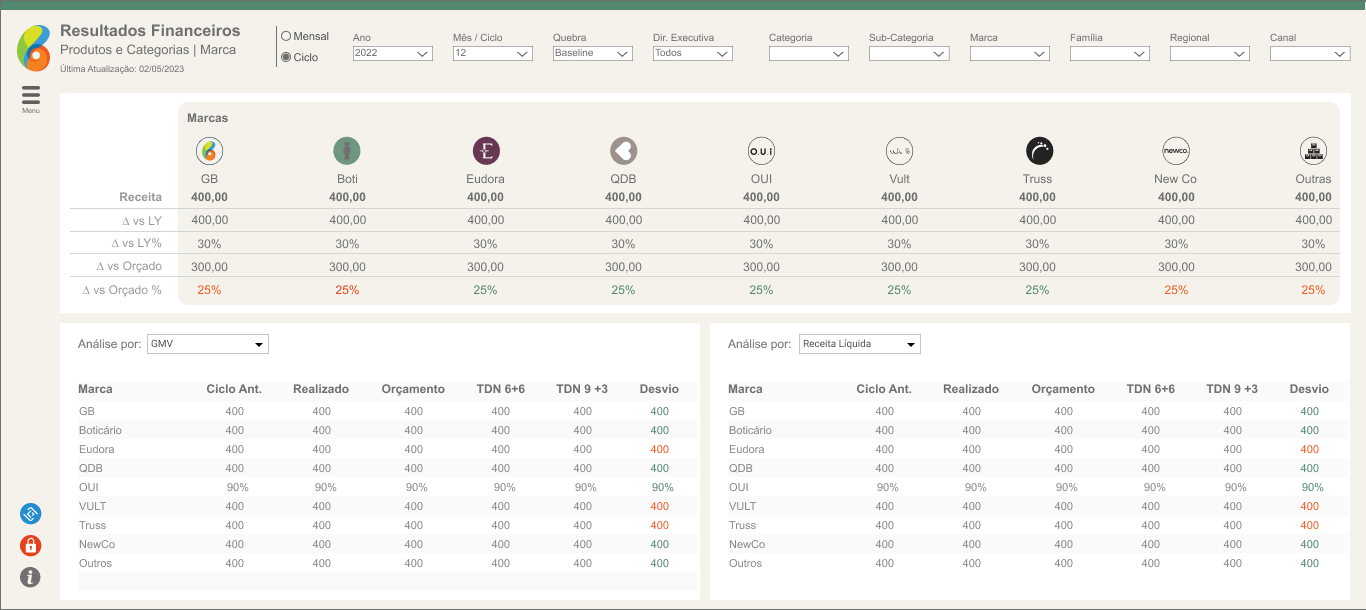Open the Ano dropdown showing 2022
Screen dimensions: 1366x610
pos(392,54)
